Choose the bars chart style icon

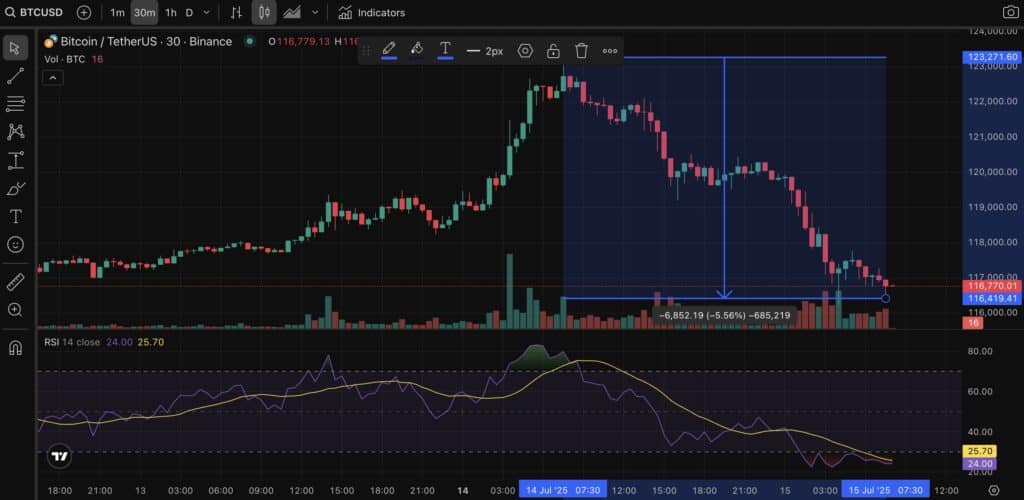pos(237,12)
